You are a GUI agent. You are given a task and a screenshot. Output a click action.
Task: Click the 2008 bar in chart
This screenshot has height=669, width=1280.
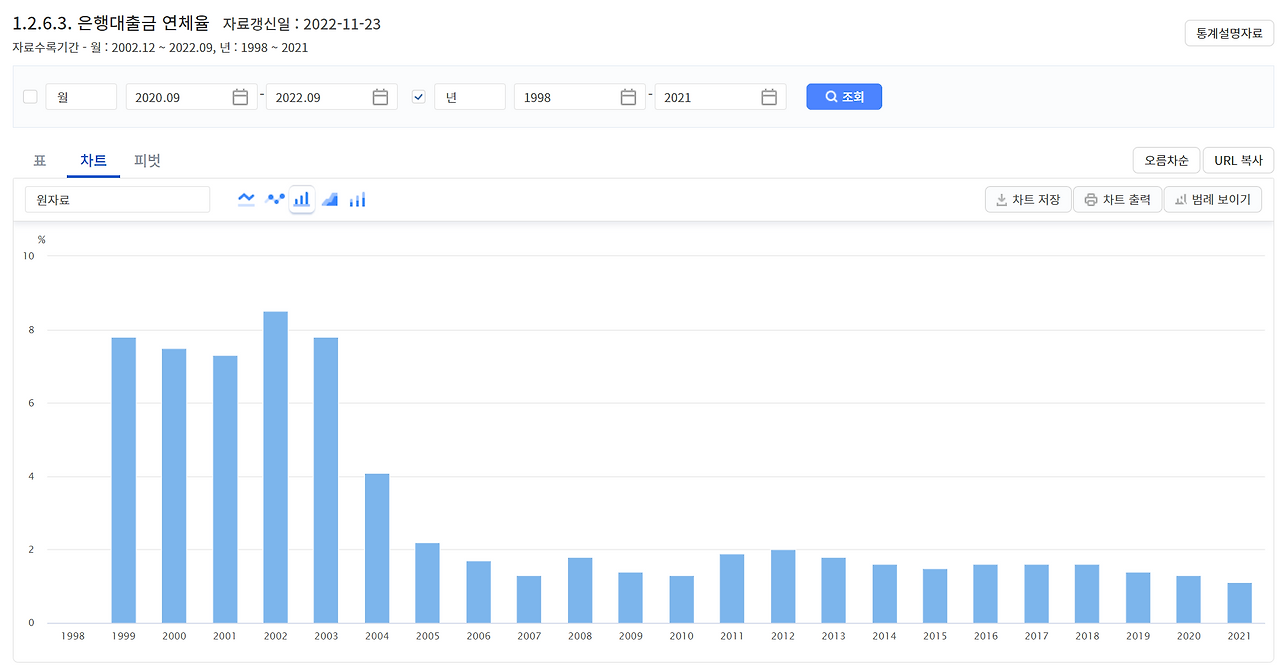580,590
